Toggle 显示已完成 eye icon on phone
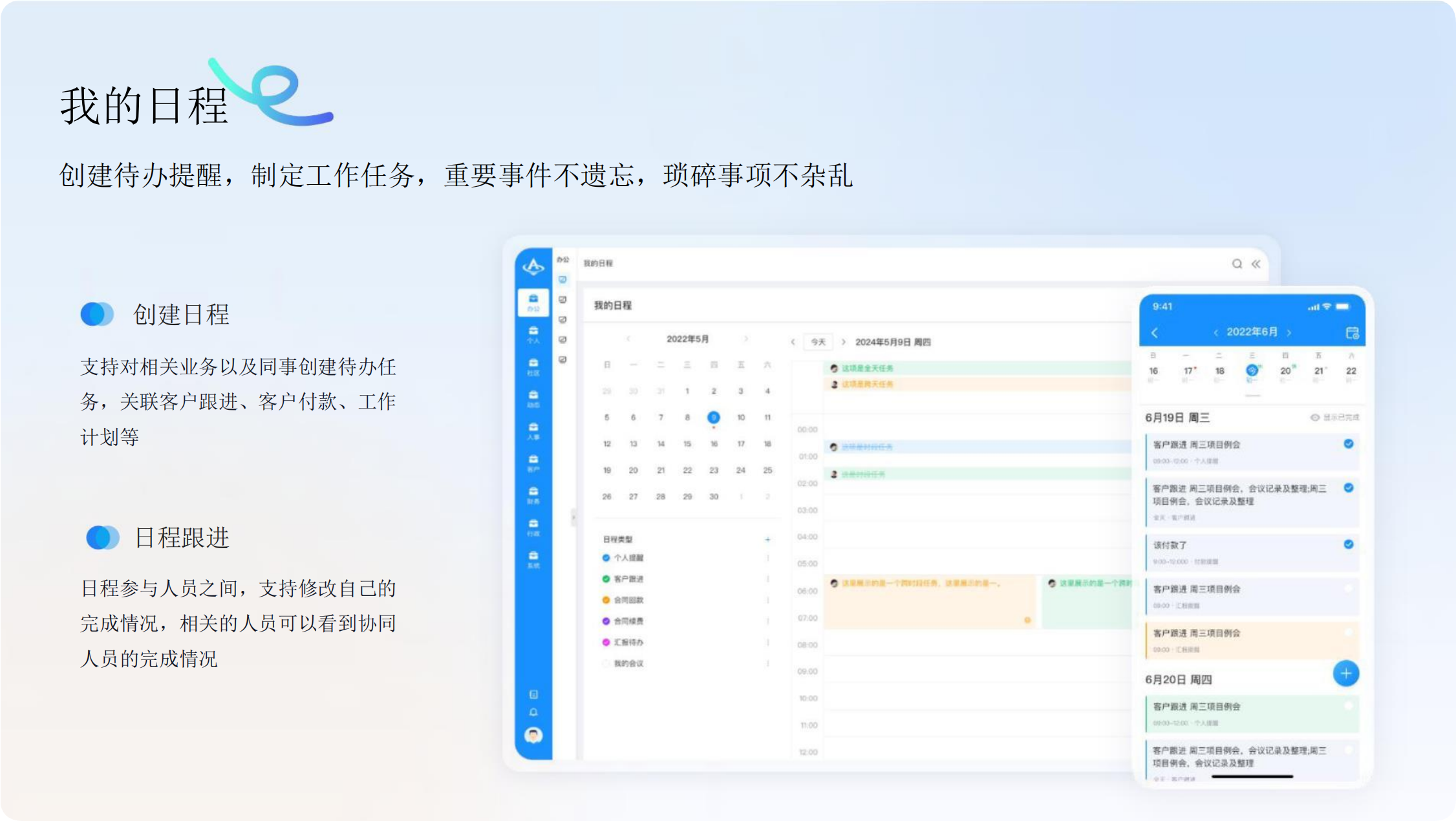Image resolution: width=1456 pixels, height=821 pixels. click(x=1314, y=418)
